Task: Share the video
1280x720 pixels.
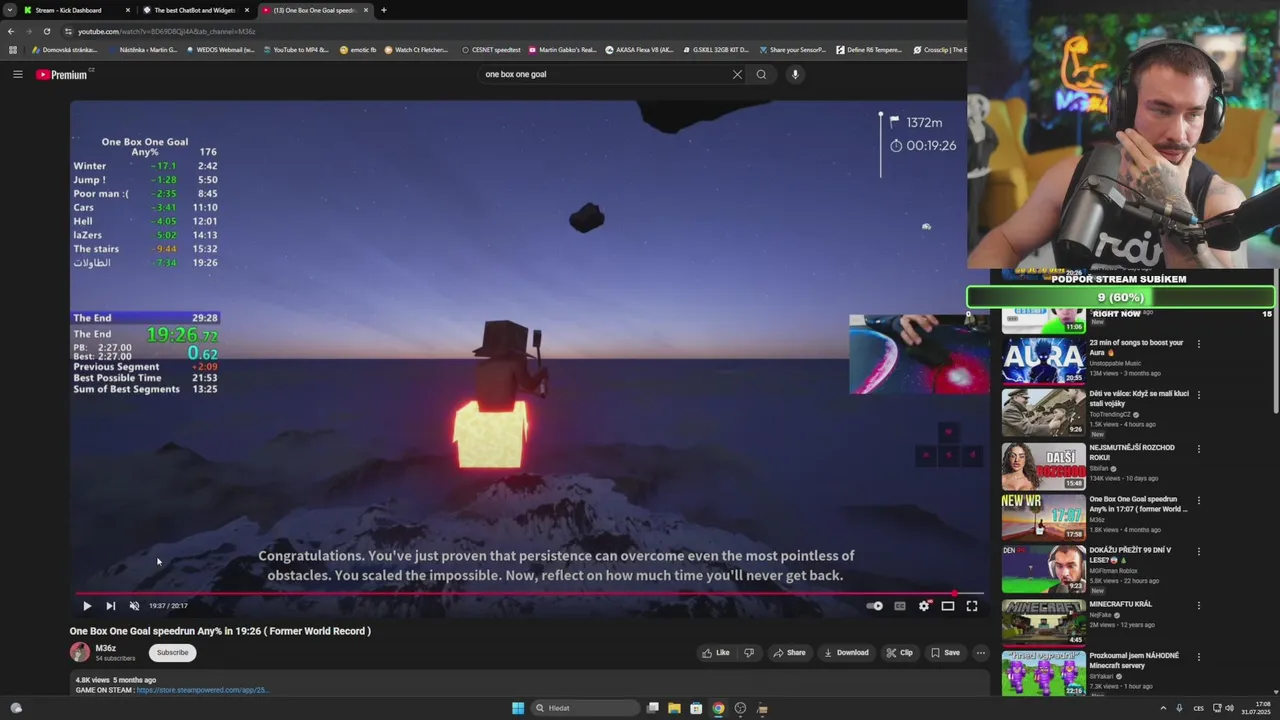Action: tap(789, 653)
